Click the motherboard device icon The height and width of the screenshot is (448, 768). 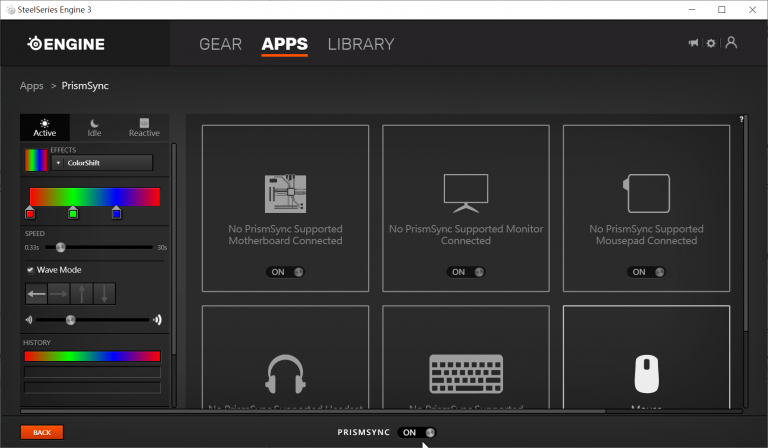point(286,193)
